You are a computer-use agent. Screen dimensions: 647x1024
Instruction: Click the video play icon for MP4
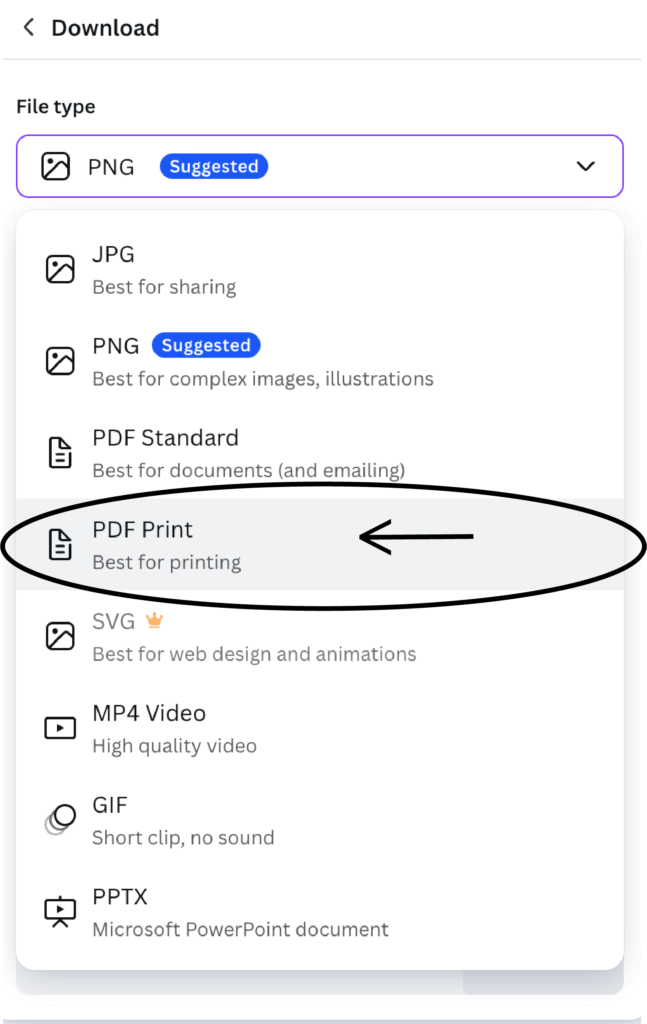point(60,728)
